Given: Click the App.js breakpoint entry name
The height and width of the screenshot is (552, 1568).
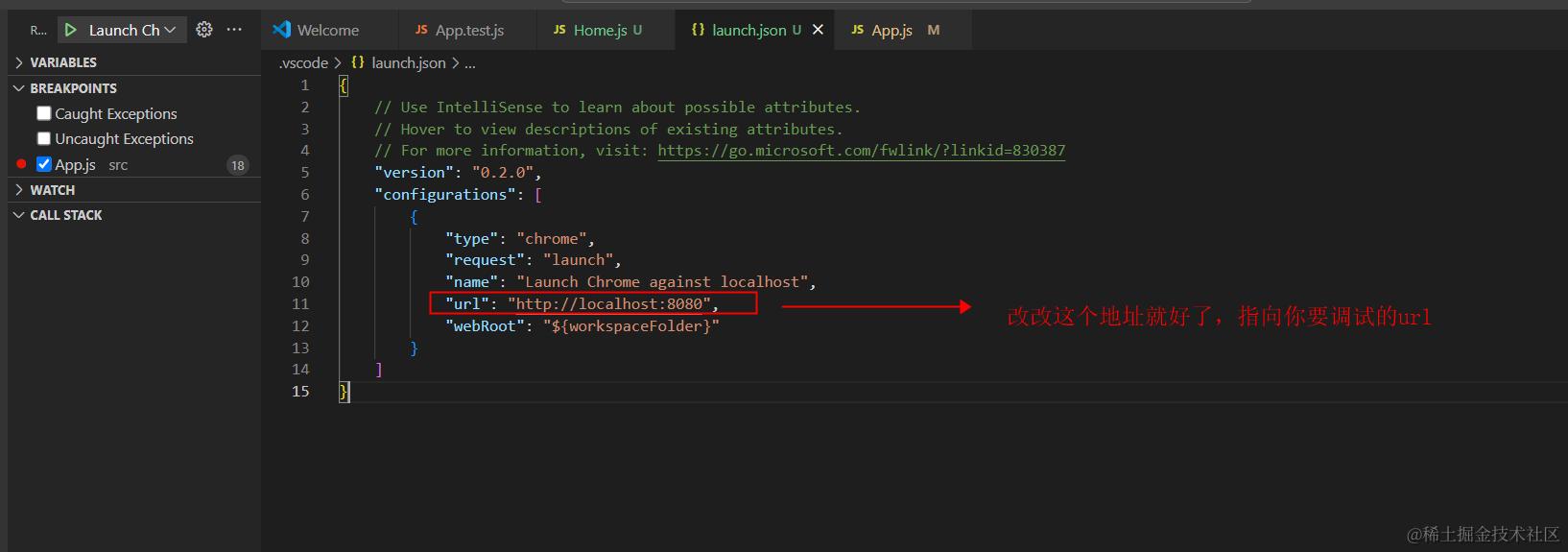Looking at the screenshot, I should (x=75, y=165).
